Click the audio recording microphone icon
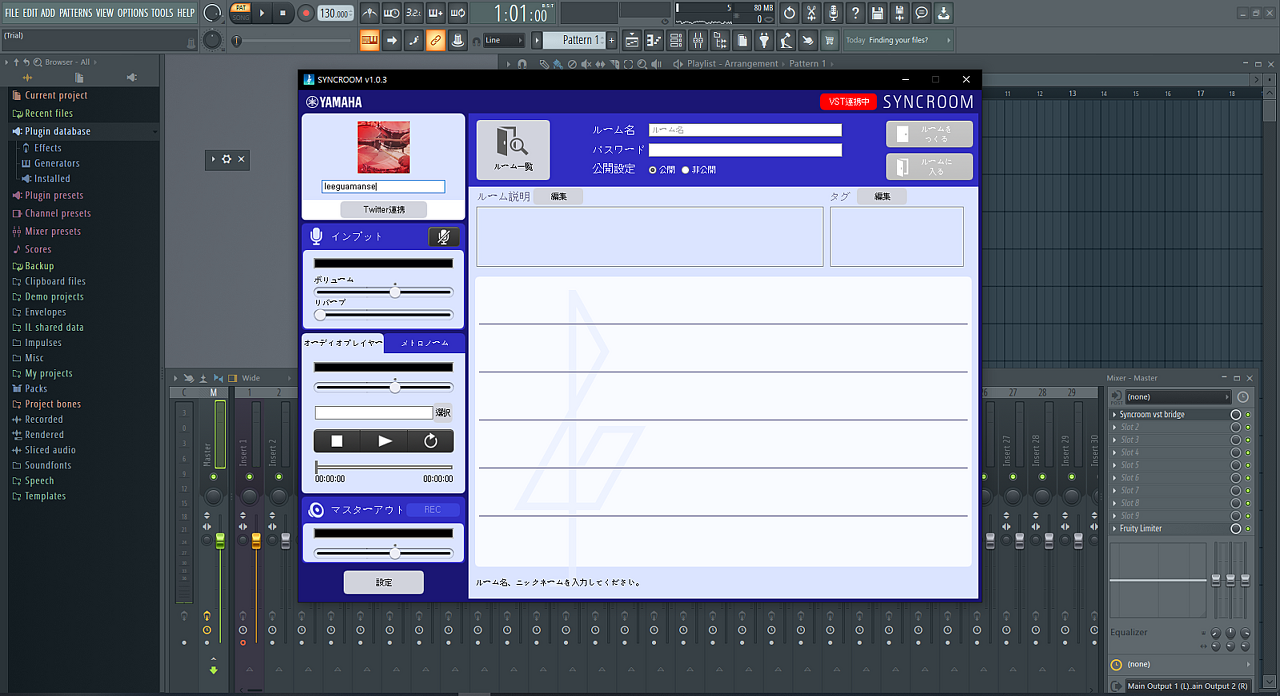The image size is (1280, 696). [x=833, y=13]
